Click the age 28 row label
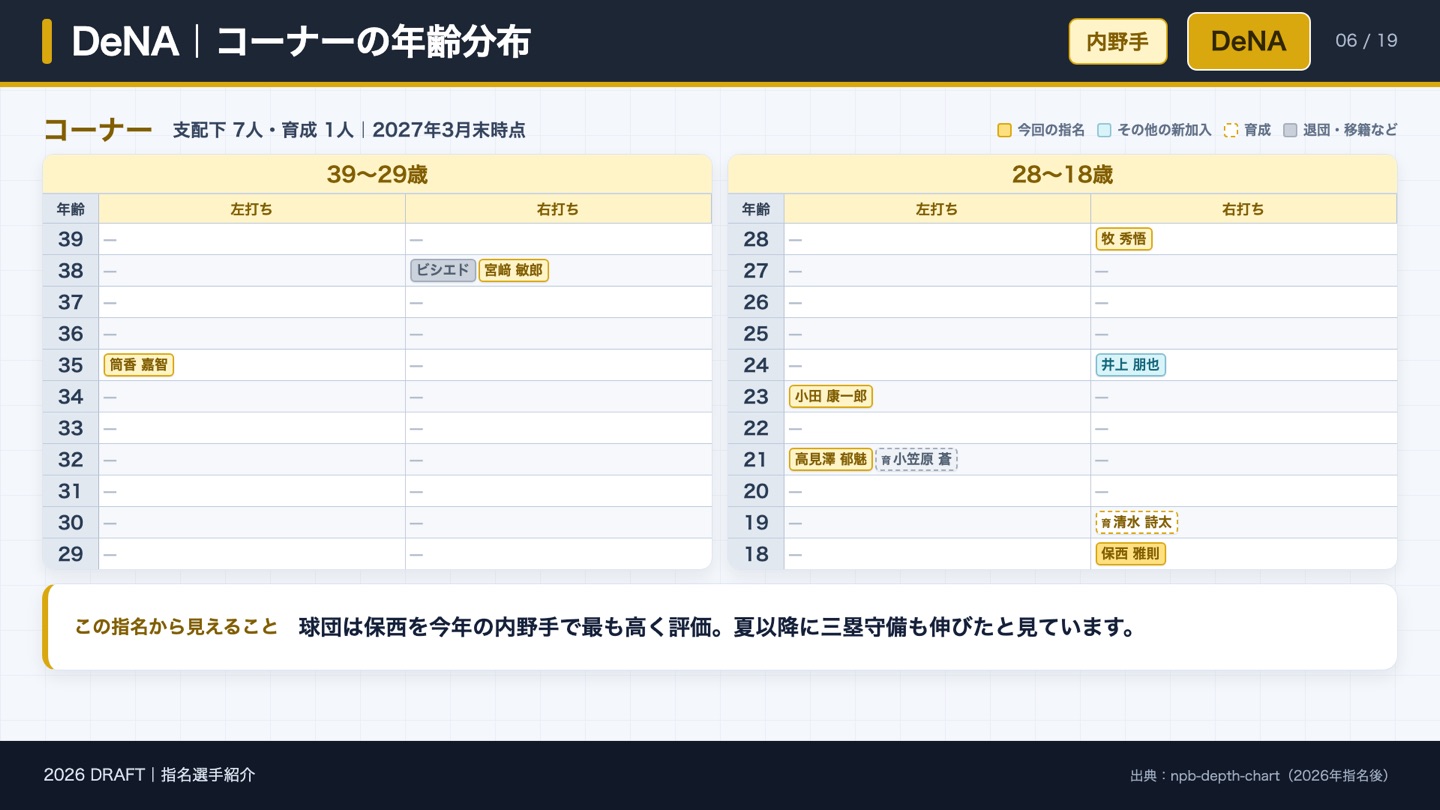 pyautogui.click(x=756, y=239)
